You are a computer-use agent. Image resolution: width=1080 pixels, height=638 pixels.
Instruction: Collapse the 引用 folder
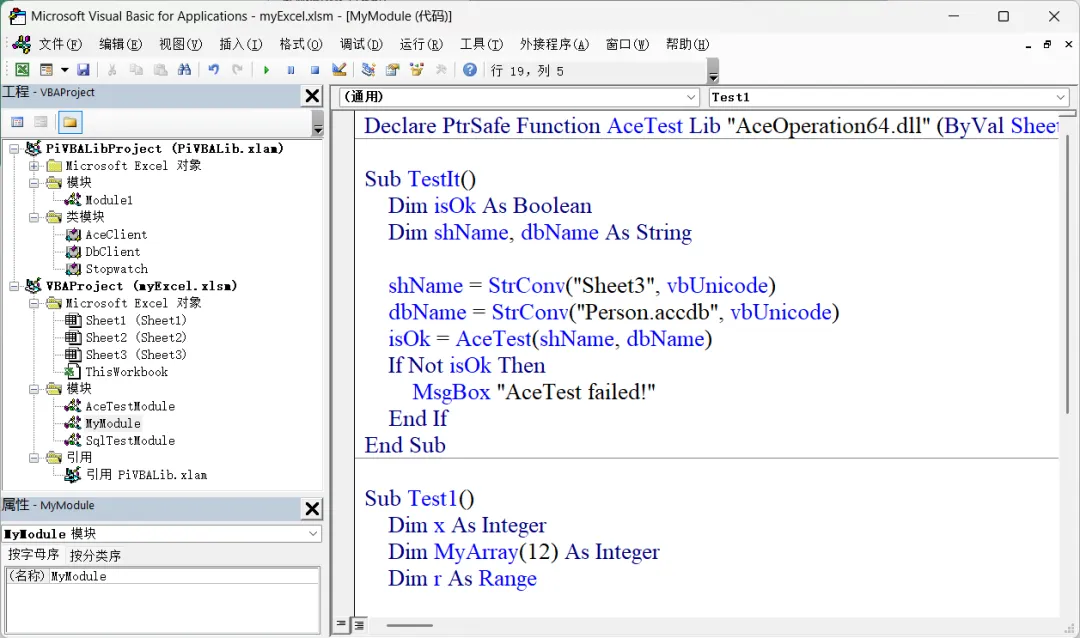(34, 457)
